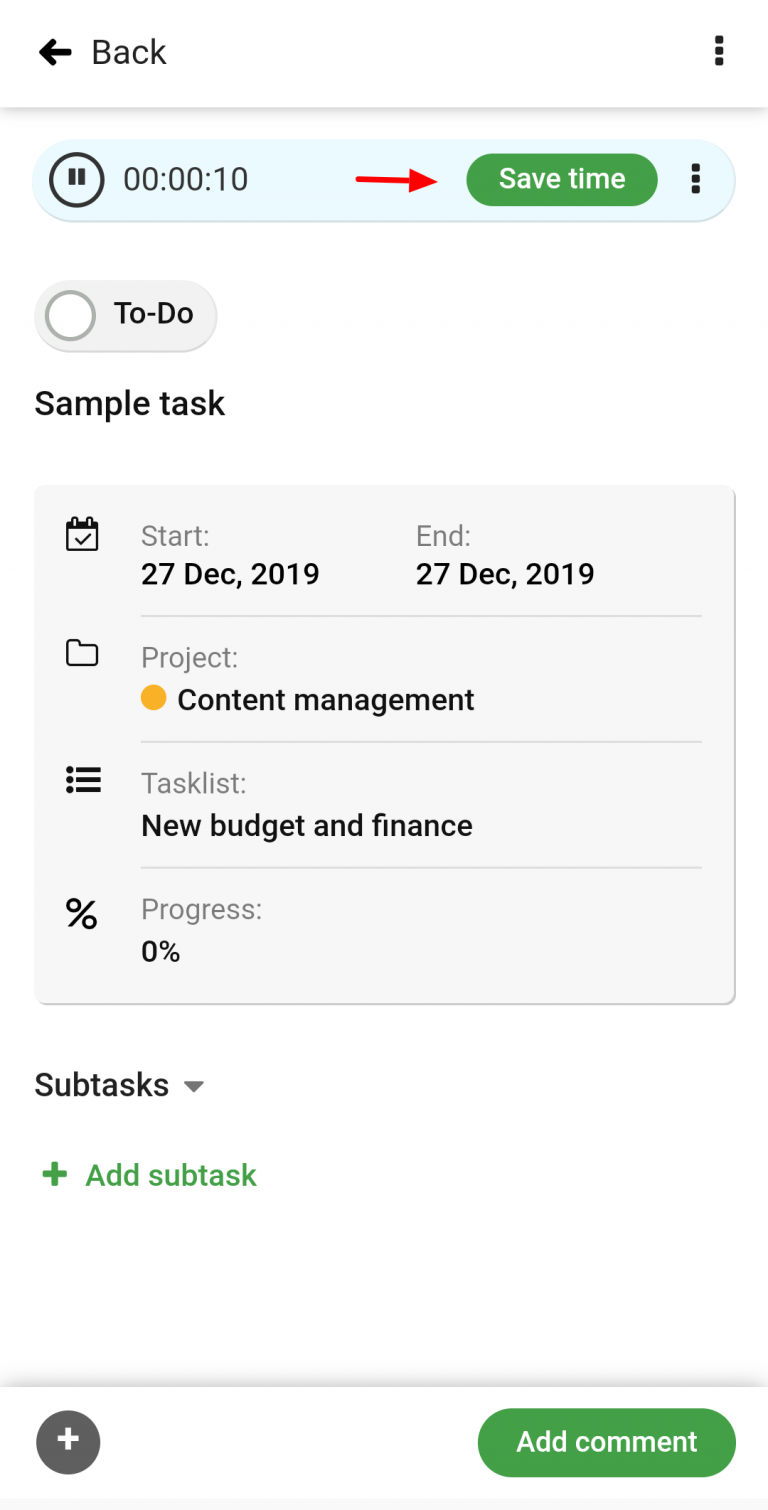Open the floating plus action button
768x1510 pixels.
coord(68,1441)
